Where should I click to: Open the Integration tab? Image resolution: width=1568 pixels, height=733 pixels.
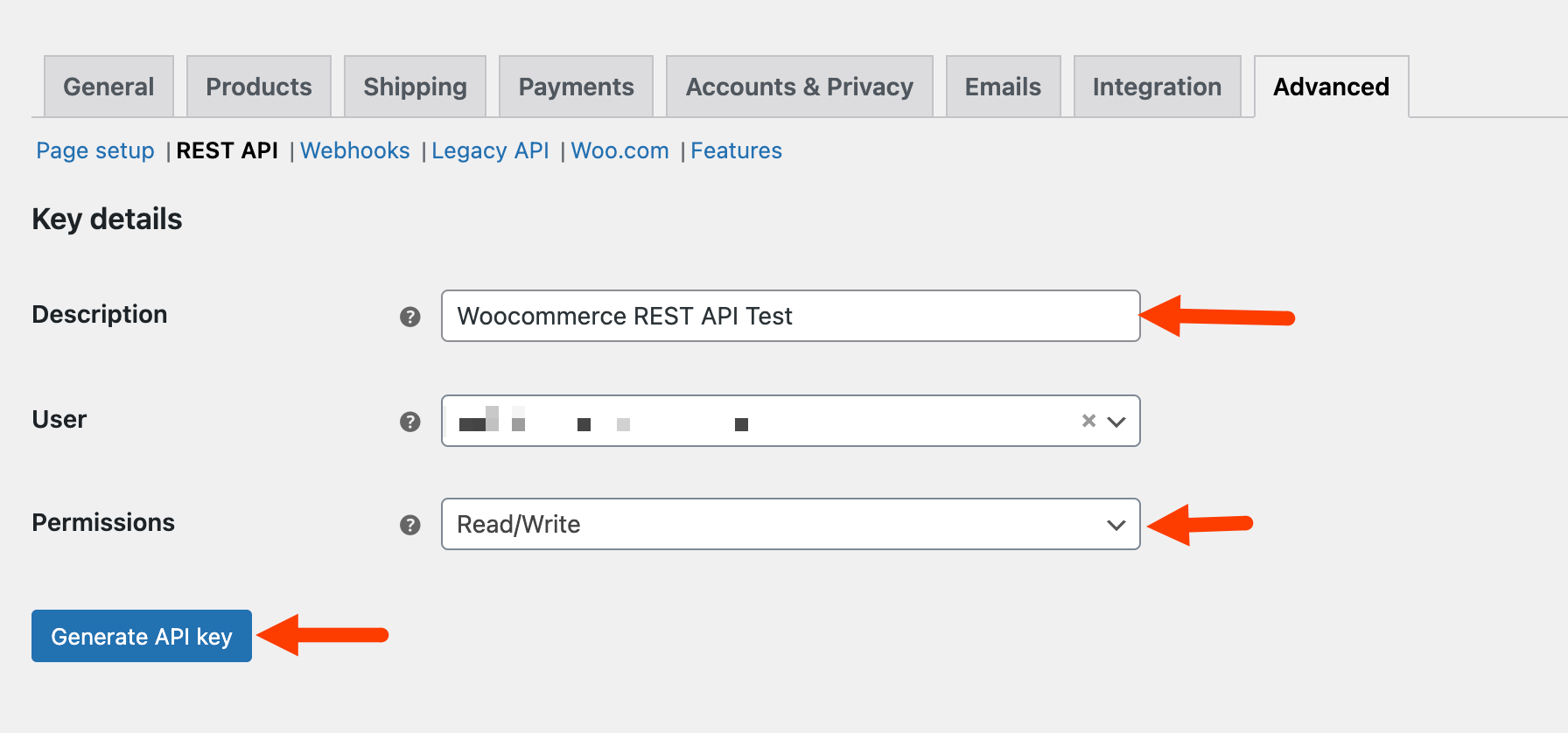pyautogui.click(x=1157, y=87)
